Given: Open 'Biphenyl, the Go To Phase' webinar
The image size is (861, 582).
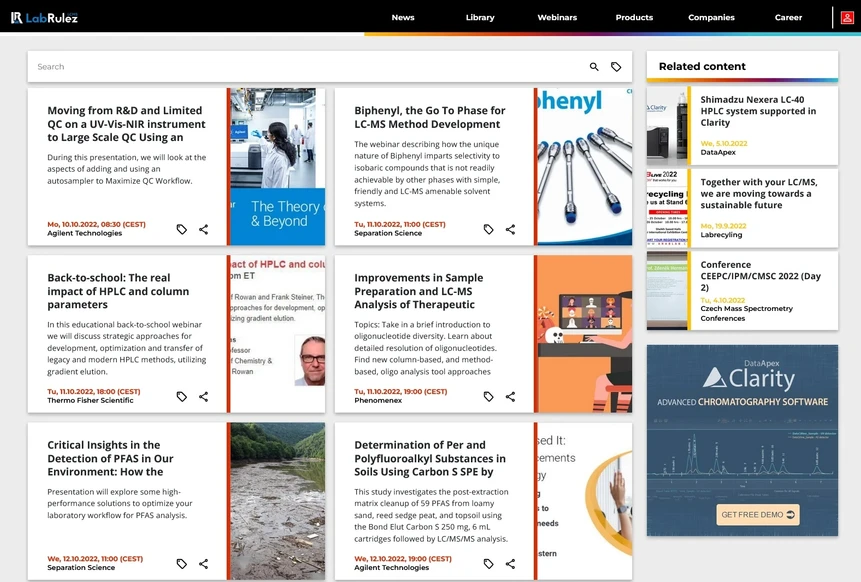Looking at the screenshot, I should 430,117.
